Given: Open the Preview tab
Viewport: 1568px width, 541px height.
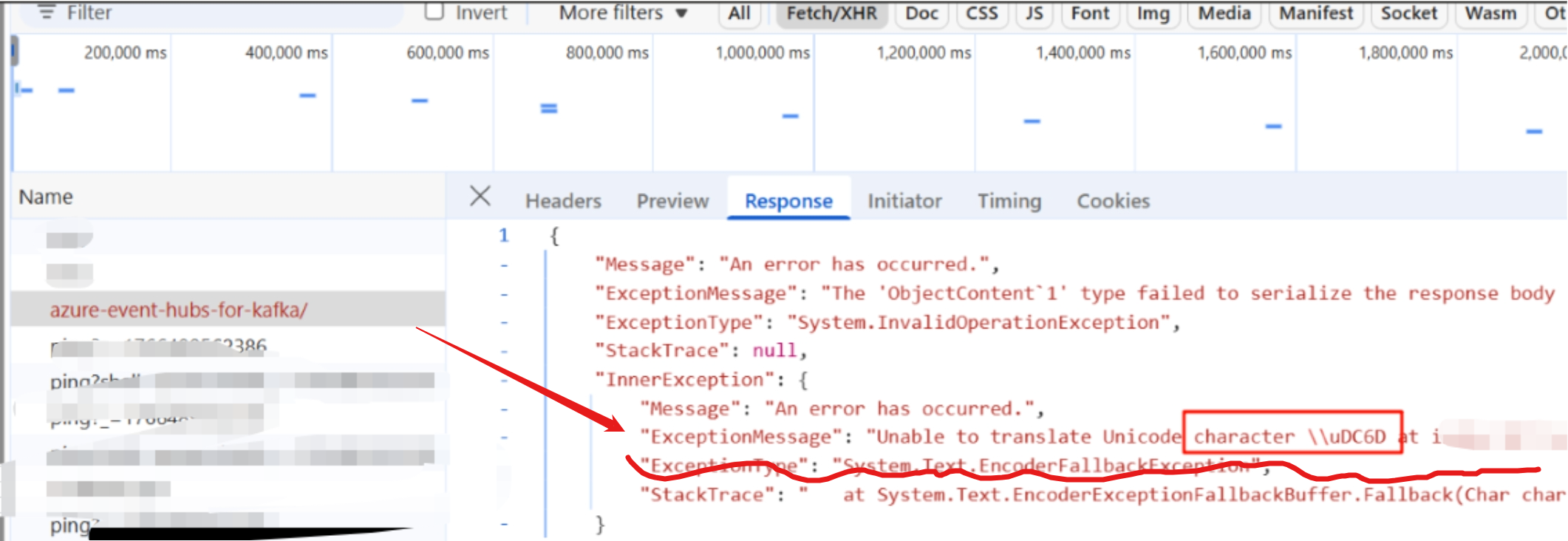Looking at the screenshot, I should click(672, 201).
